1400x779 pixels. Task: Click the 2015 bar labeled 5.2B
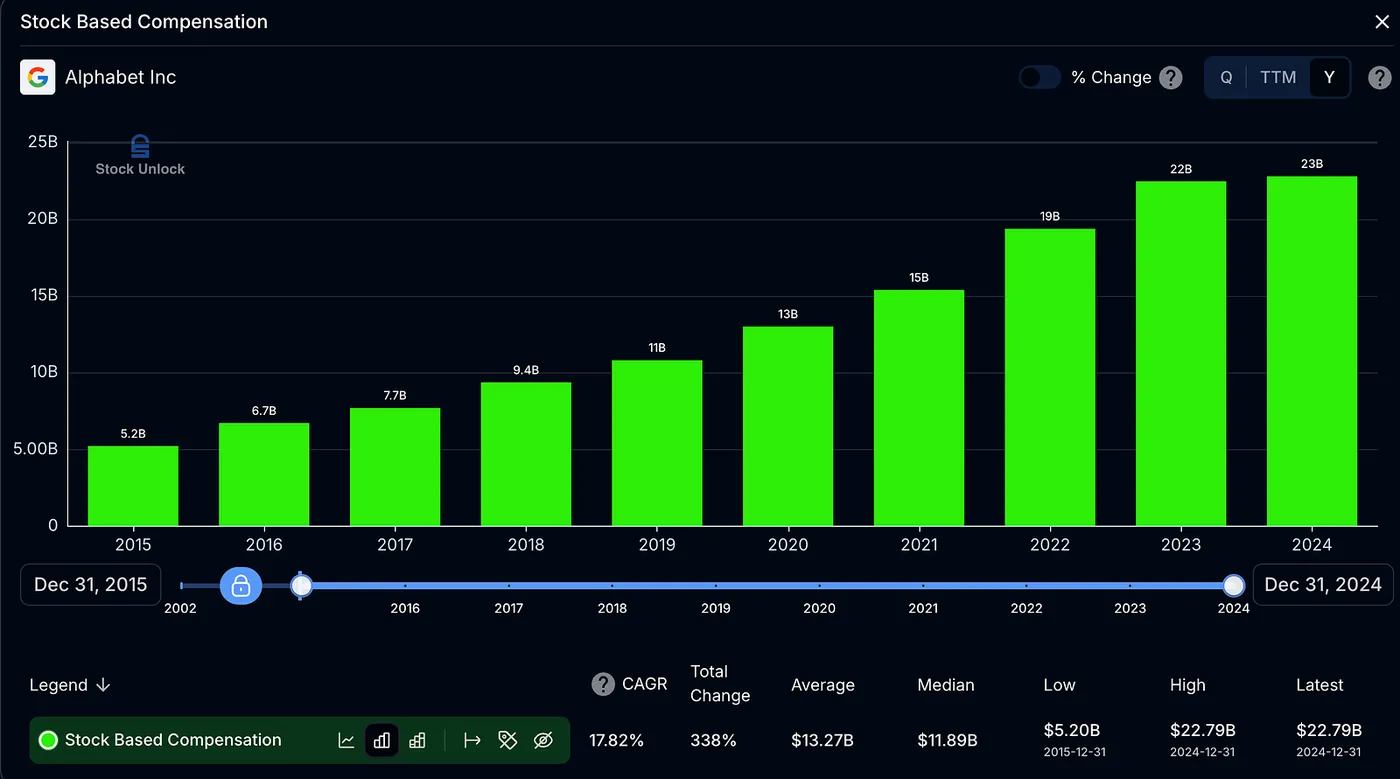click(133, 486)
